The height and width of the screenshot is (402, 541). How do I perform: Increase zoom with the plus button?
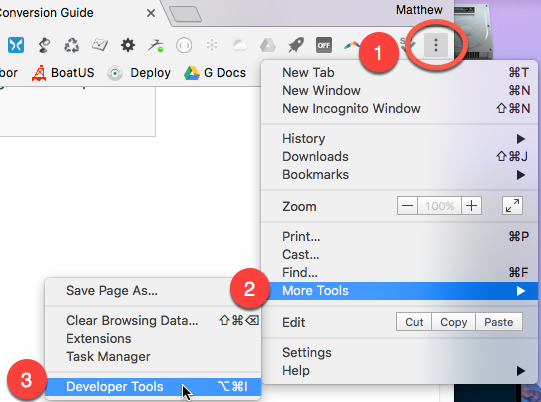pyautogui.click(x=471, y=206)
